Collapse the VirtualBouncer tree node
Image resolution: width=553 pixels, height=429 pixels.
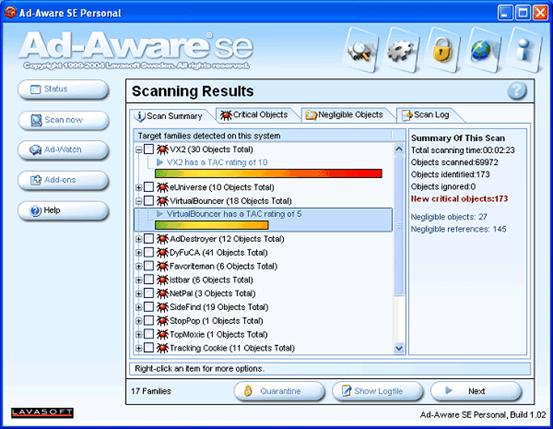[x=139, y=201]
